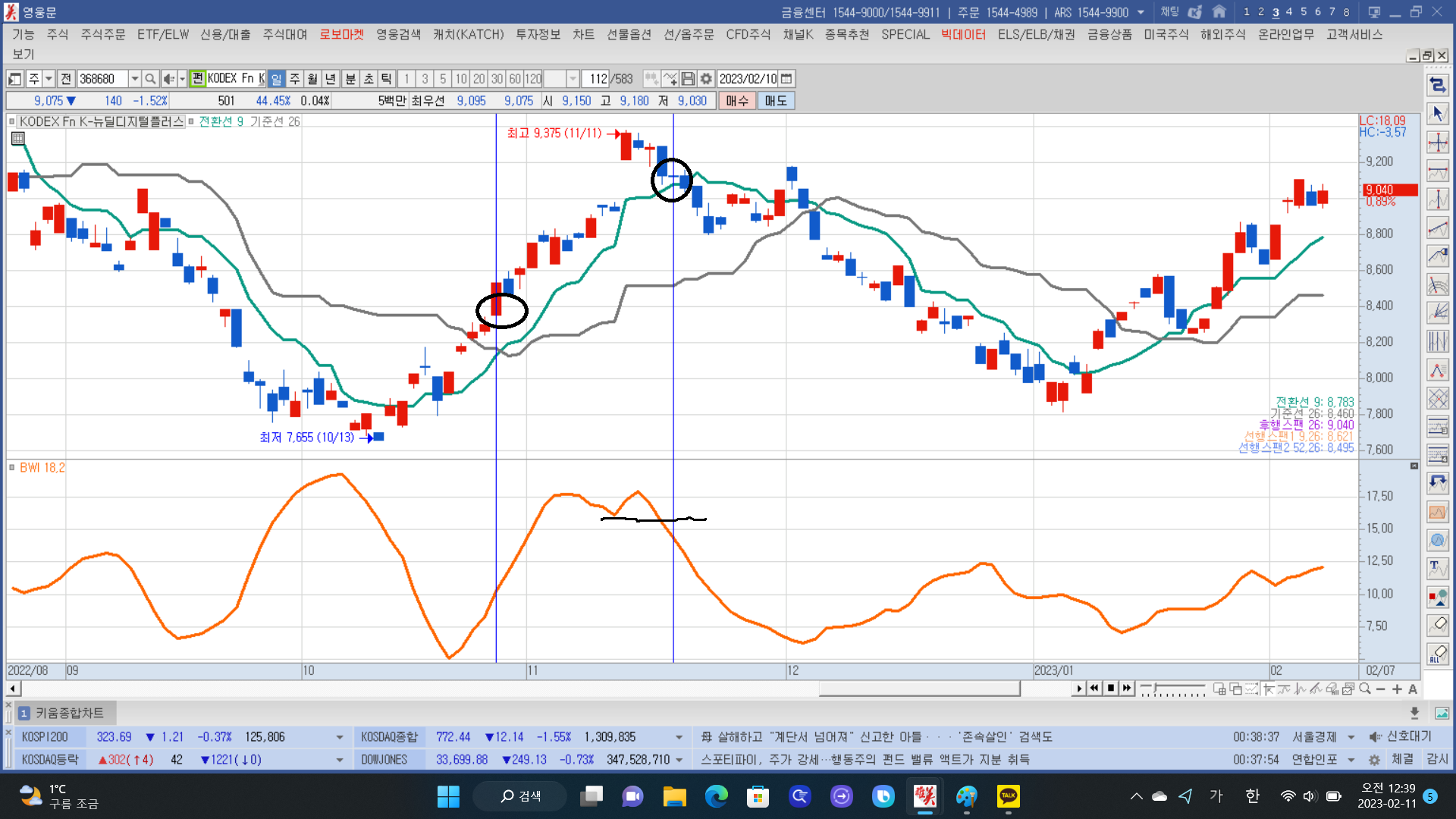The height and width of the screenshot is (819, 1456).
Task: Expand the KOSPI200 index dropdown arrow
Action: (339, 737)
